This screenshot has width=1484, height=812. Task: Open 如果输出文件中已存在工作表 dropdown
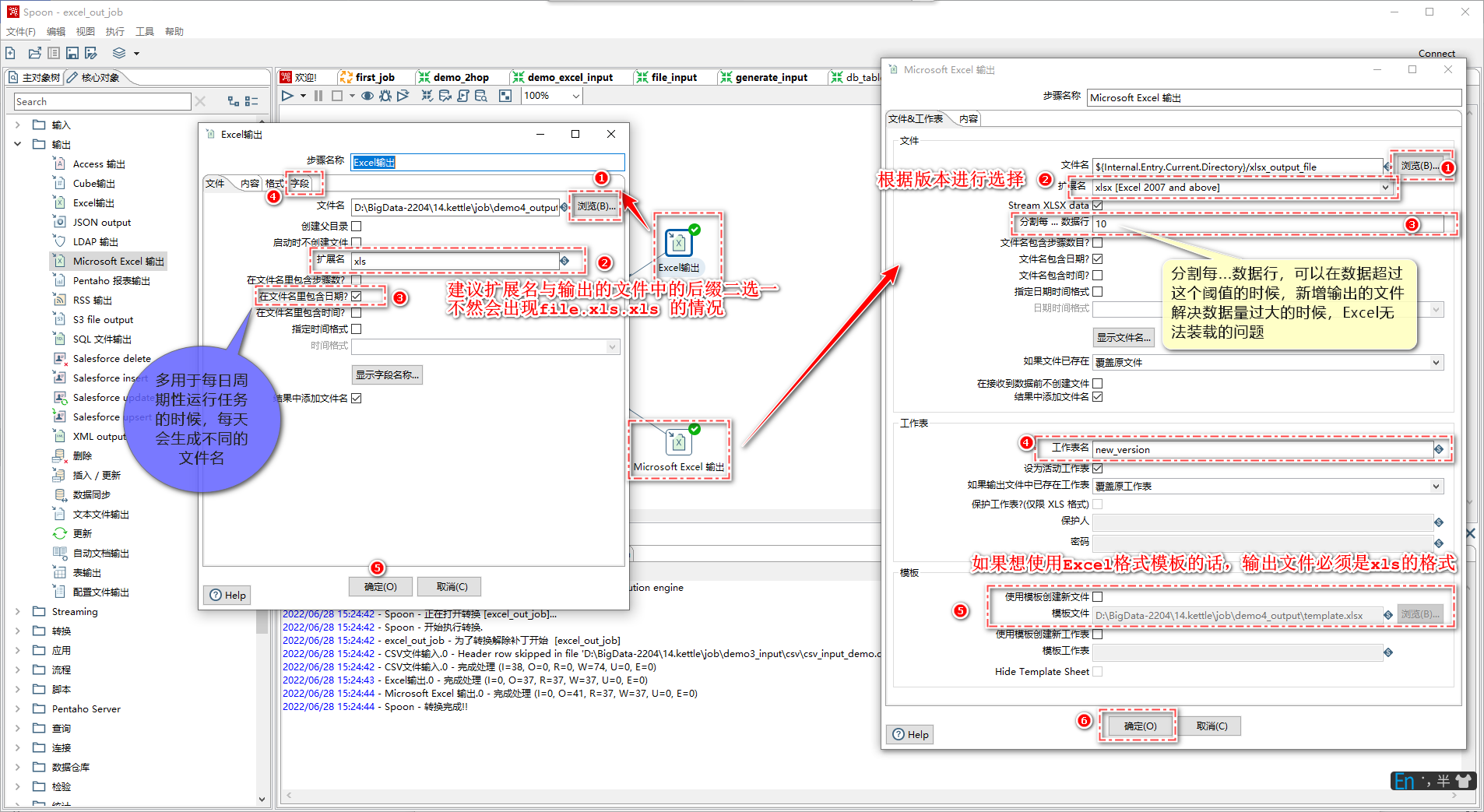(x=1437, y=486)
